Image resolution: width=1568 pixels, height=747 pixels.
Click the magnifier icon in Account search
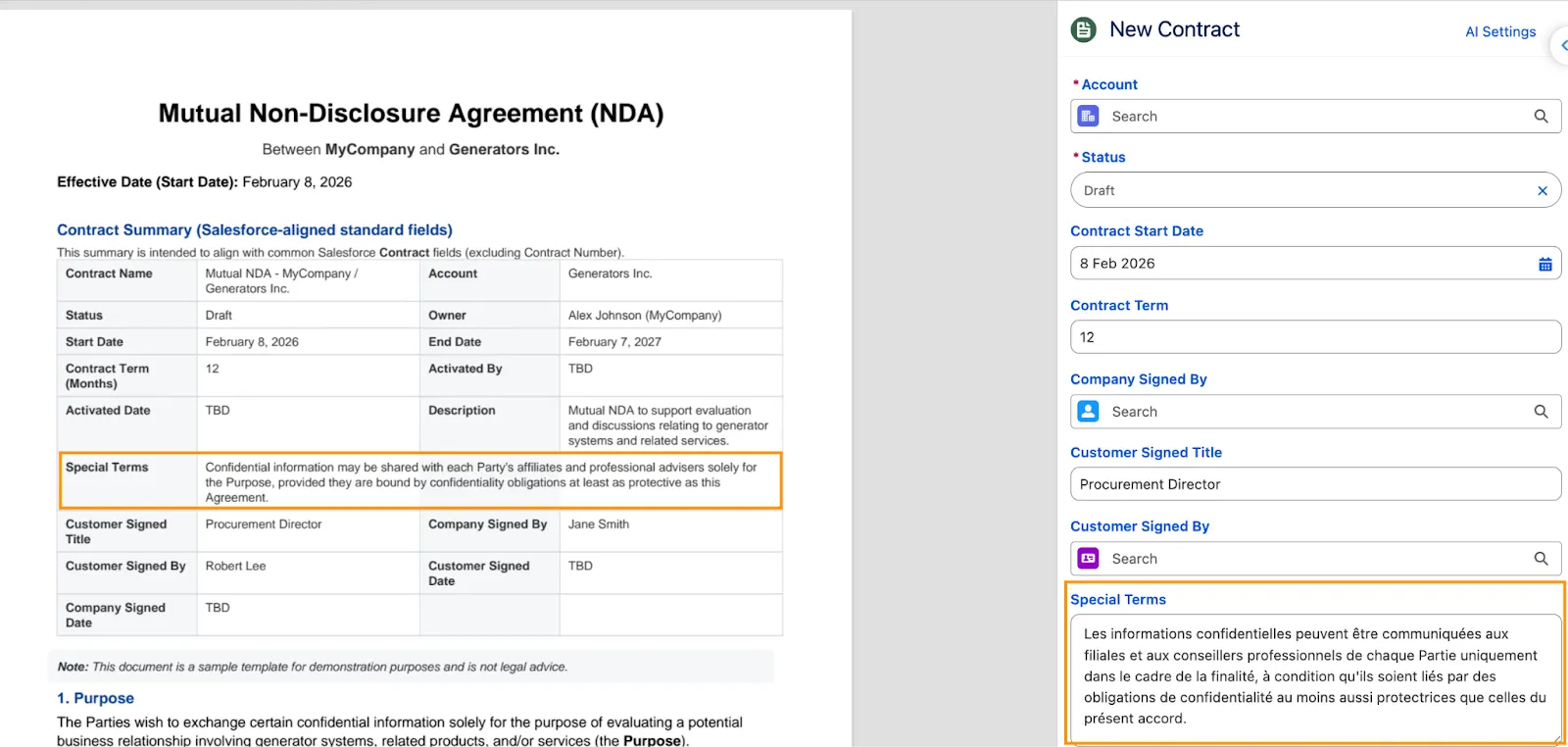coord(1541,117)
